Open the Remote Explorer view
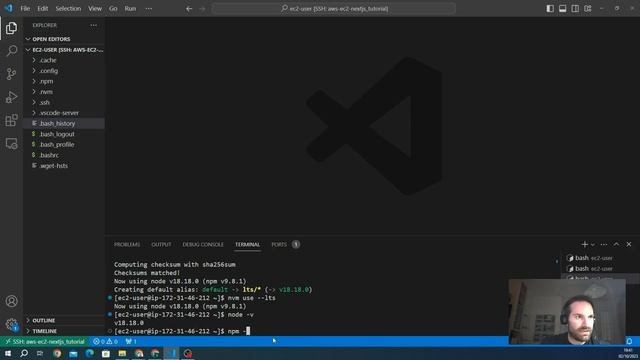This screenshot has width=640, height=360. (11, 143)
